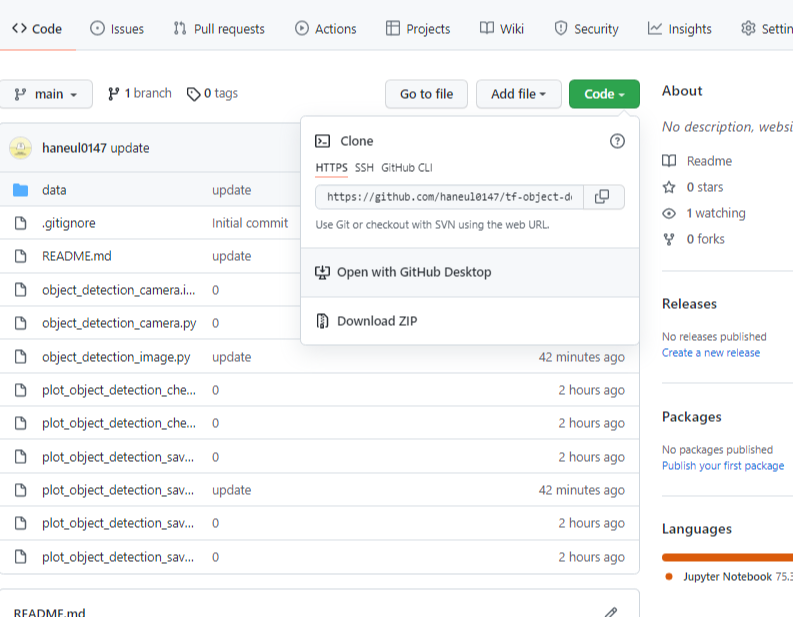
Task: Open object_detection_camera.py file
Action: tap(119, 323)
